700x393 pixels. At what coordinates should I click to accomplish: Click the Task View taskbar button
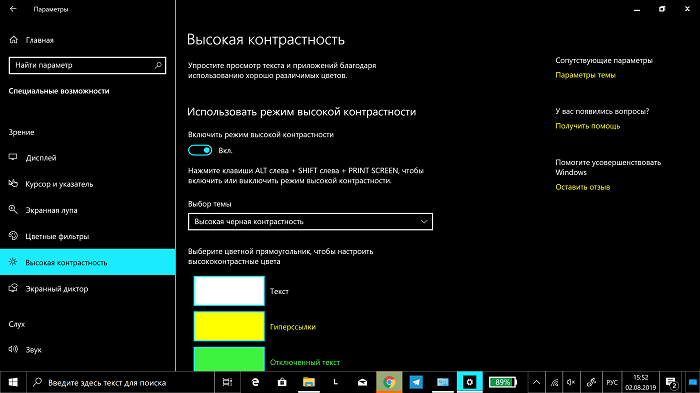[x=227, y=382]
